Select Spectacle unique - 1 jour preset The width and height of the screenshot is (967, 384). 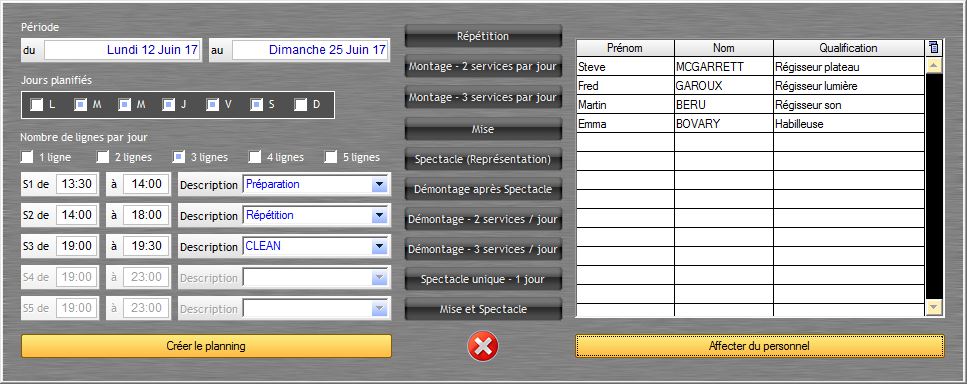point(483,279)
